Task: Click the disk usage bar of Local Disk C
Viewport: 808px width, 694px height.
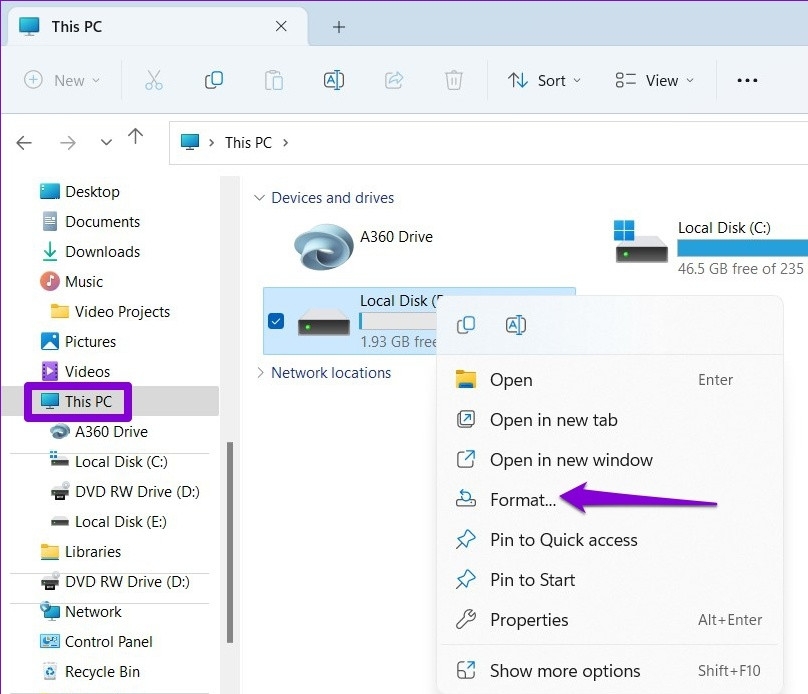Action: tap(744, 245)
